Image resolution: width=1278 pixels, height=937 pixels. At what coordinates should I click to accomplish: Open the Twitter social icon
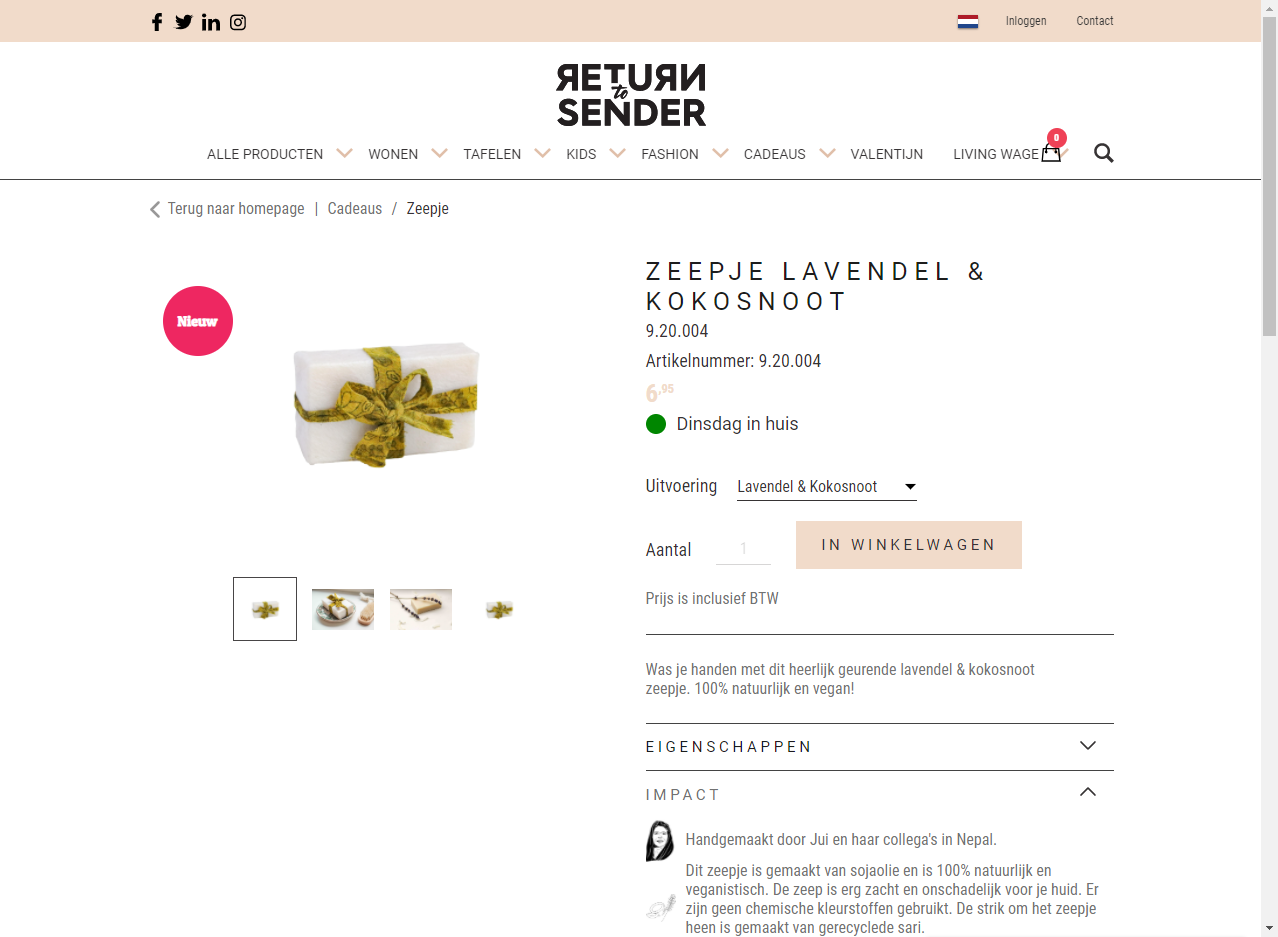pyautogui.click(x=184, y=22)
